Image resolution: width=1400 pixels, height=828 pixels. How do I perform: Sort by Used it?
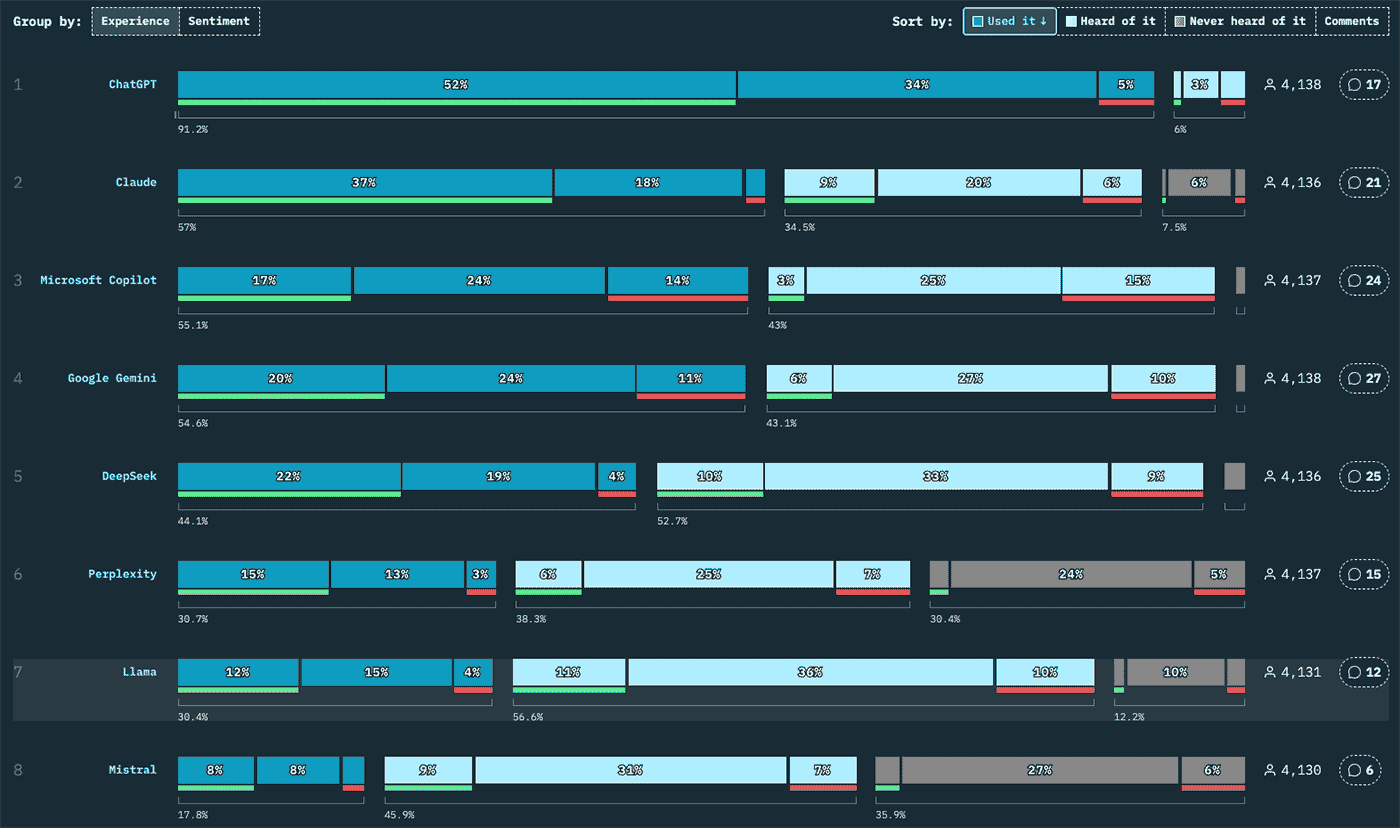pos(1010,21)
